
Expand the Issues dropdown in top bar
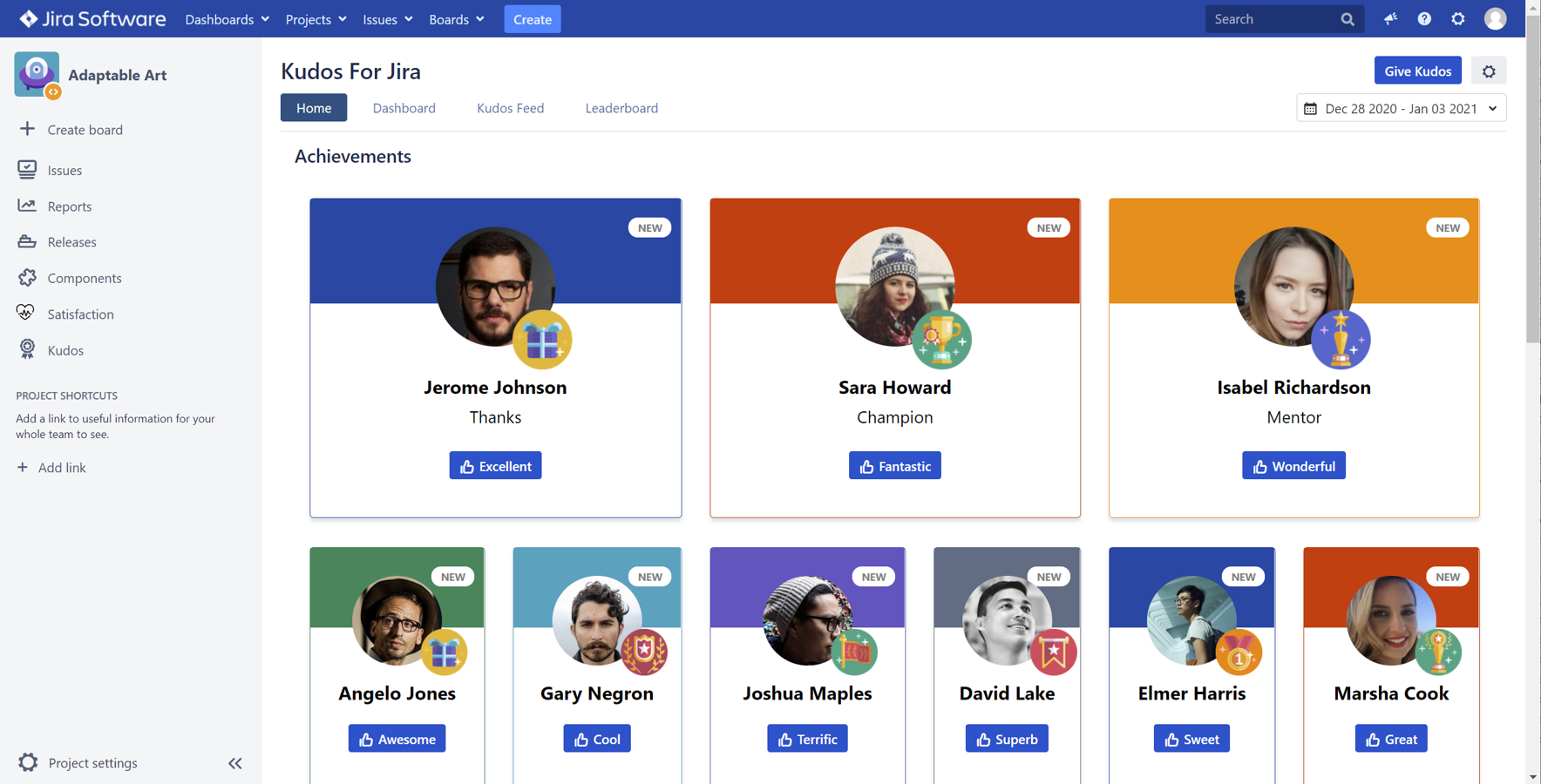click(x=388, y=19)
